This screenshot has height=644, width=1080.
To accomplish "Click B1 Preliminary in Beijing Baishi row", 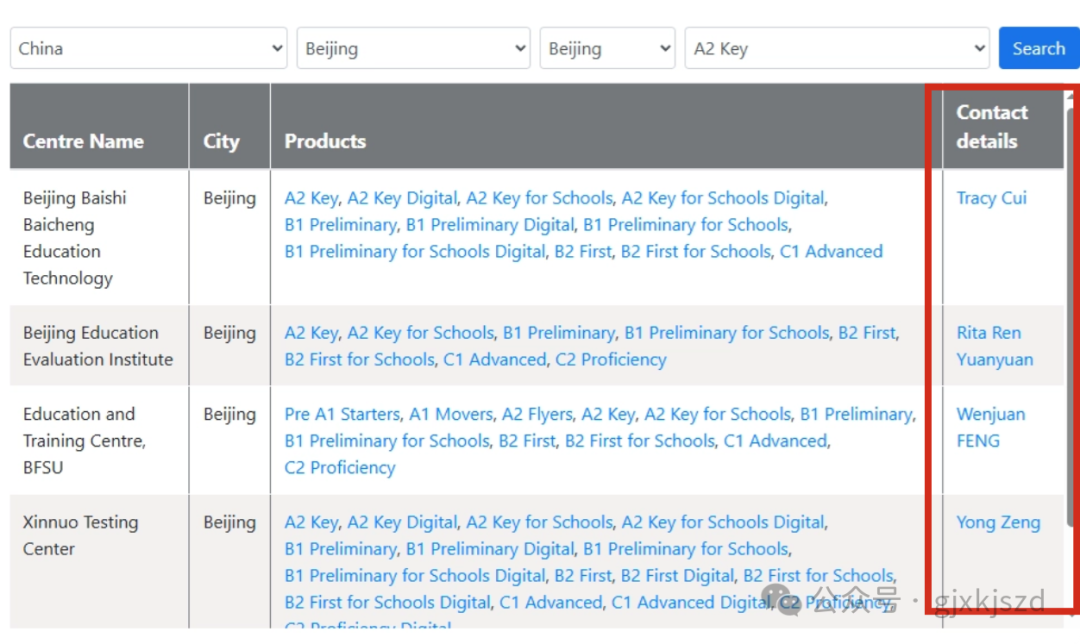I will (x=340, y=225).
